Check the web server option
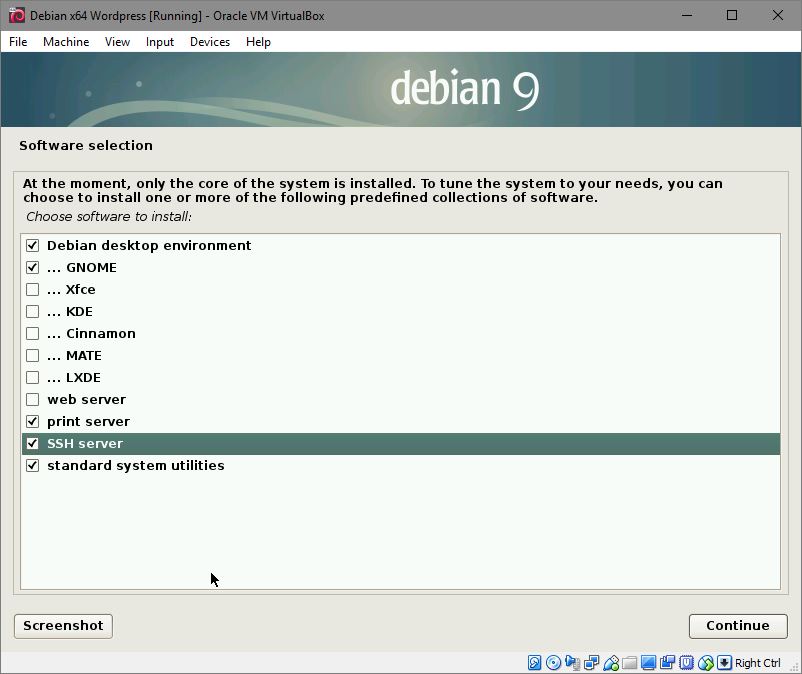 32,399
